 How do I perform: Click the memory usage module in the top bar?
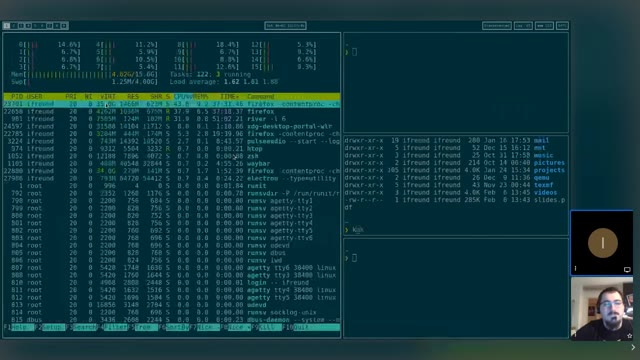(544, 26)
